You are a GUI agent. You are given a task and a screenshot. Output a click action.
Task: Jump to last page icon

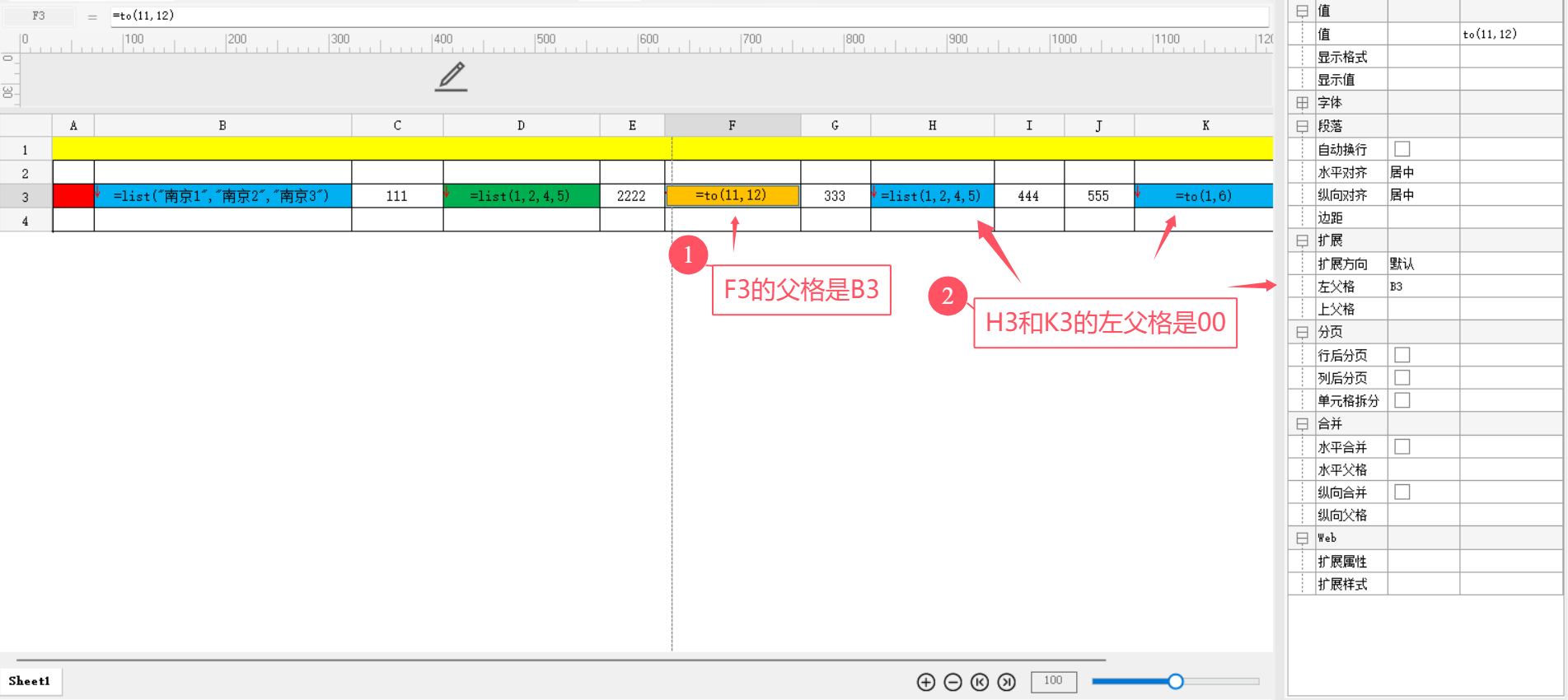[1006, 682]
